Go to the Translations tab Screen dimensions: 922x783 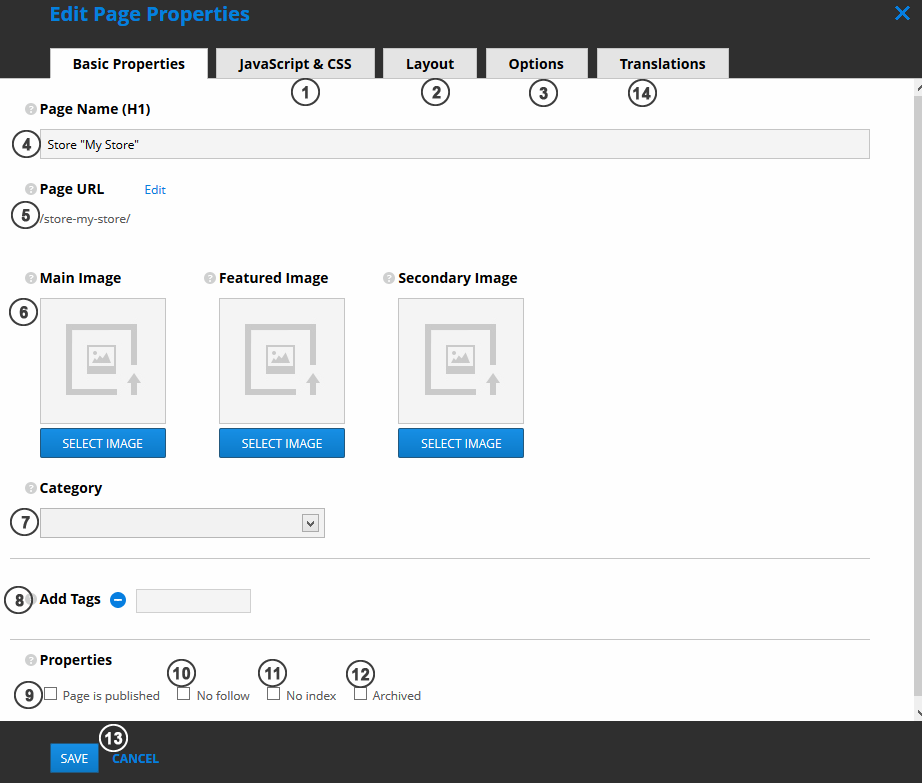(x=662, y=64)
